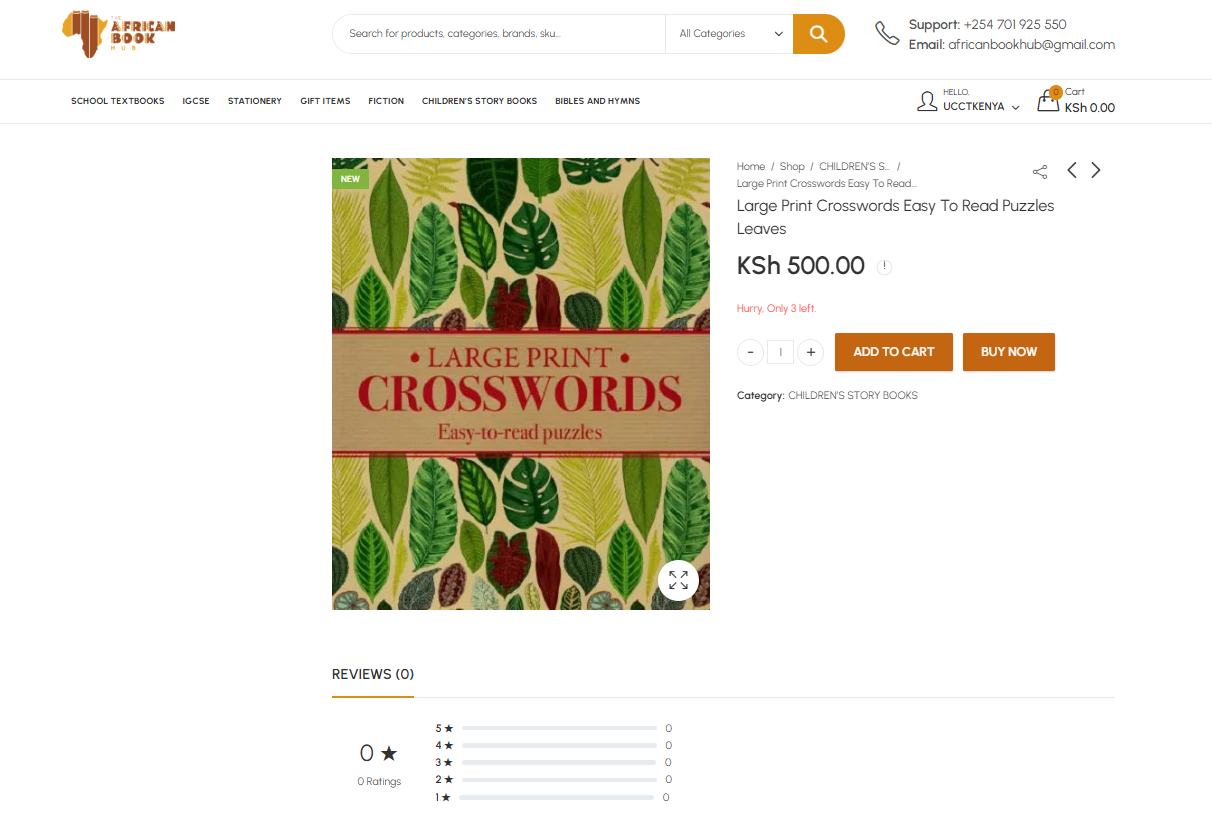The image size is (1212, 830).
Task: Click the price info exclamation icon
Action: (x=884, y=267)
